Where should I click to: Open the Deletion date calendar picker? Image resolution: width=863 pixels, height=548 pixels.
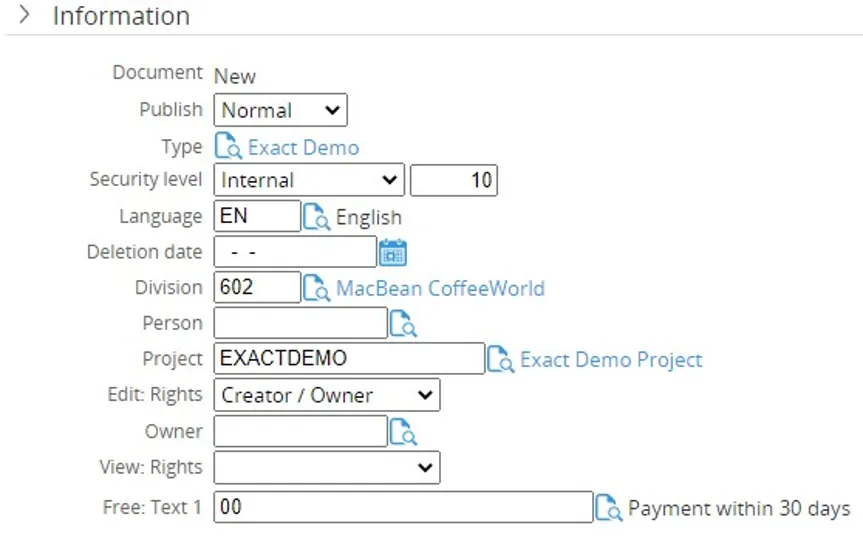(393, 252)
